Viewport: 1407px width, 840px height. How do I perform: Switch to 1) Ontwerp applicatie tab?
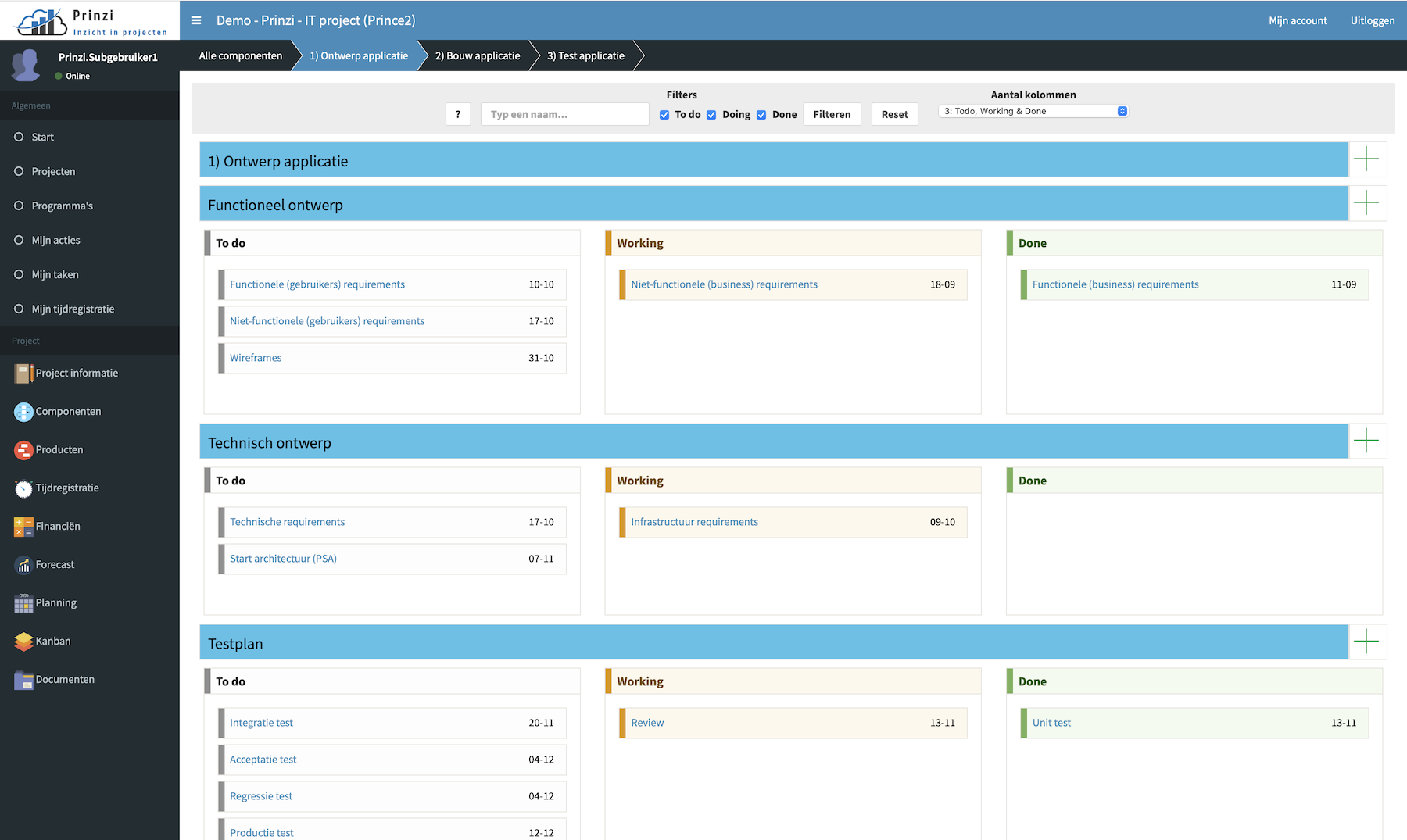point(359,55)
